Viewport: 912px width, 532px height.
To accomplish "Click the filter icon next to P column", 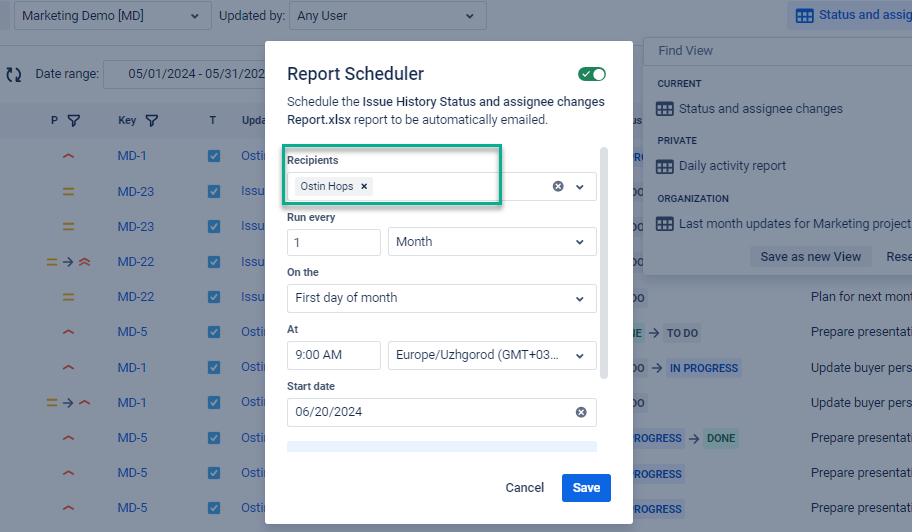I will [74, 121].
